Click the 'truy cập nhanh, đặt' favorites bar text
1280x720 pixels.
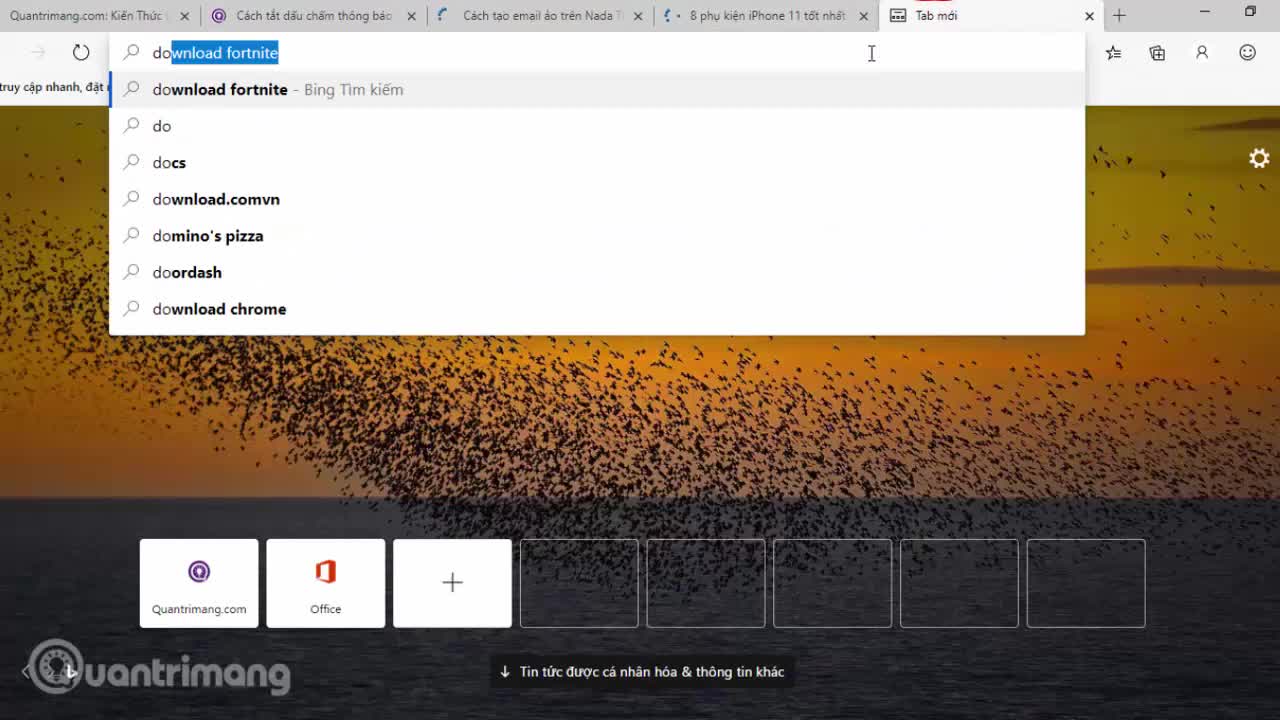(x=52, y=87)
